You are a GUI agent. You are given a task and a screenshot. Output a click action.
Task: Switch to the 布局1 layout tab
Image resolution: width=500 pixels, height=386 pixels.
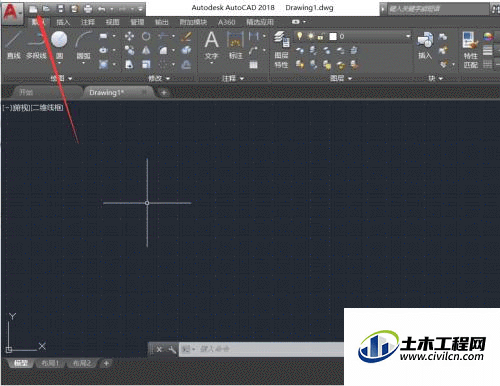[50, 363]
